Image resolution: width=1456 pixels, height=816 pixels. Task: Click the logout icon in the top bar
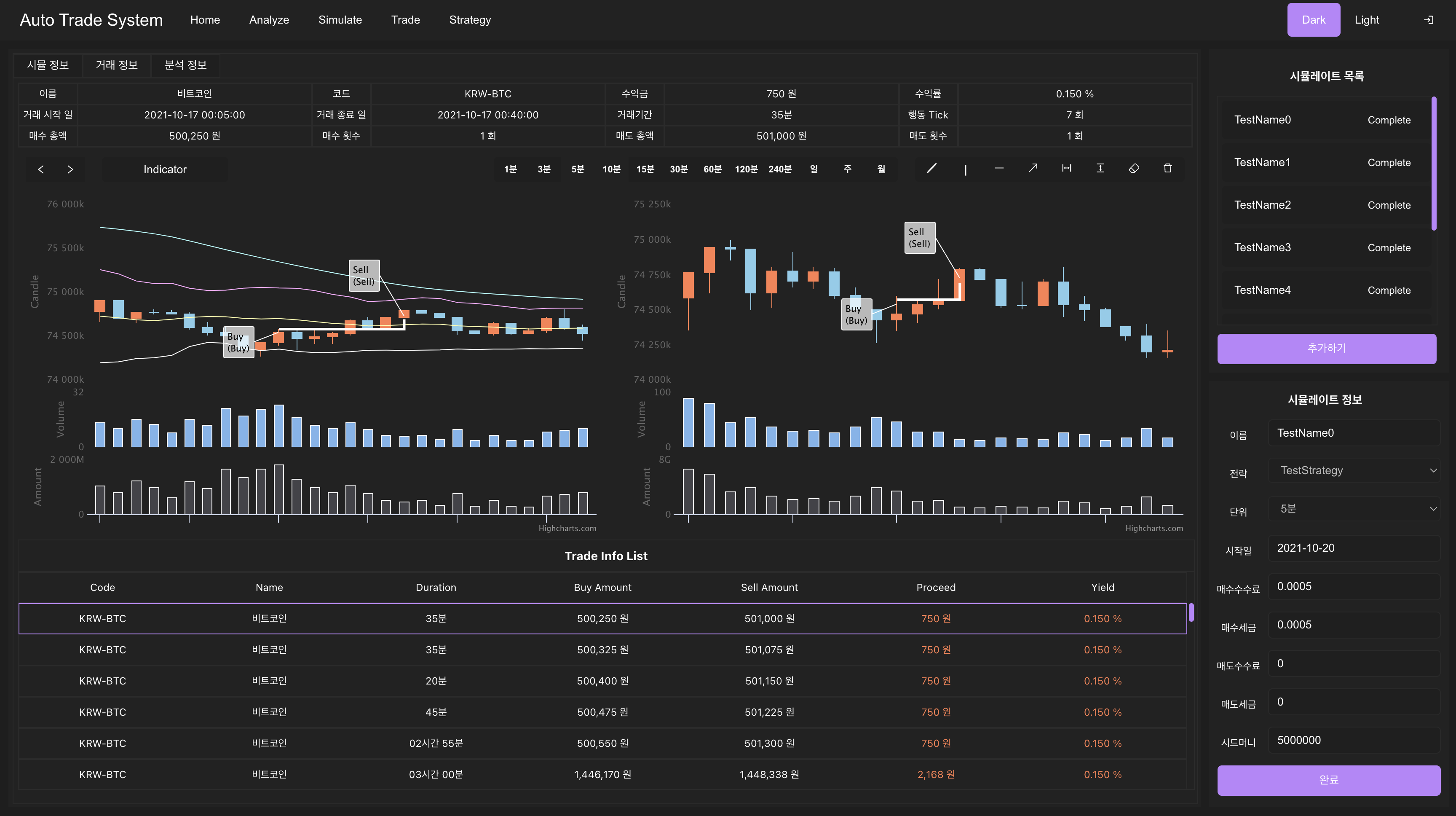click(1428, 20)
